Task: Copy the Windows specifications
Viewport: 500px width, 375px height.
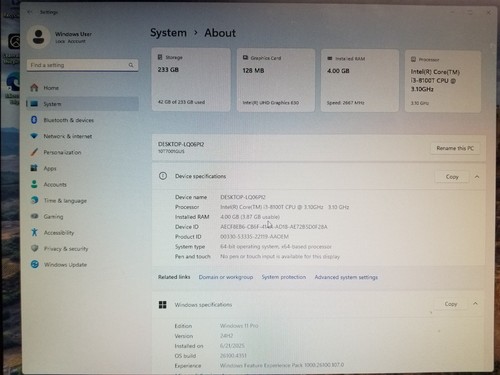Action: 451,304
